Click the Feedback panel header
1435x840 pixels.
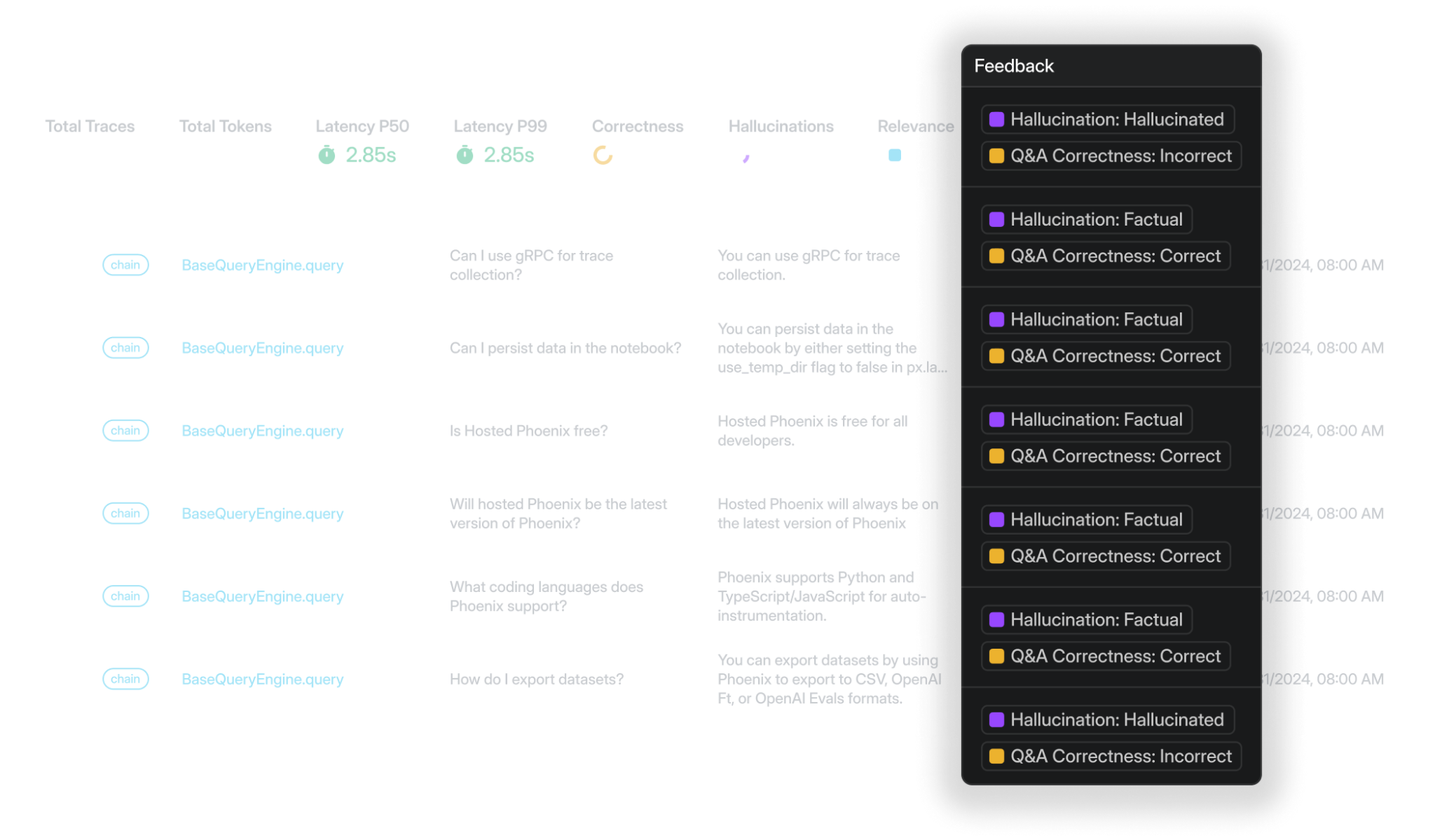1013,65
